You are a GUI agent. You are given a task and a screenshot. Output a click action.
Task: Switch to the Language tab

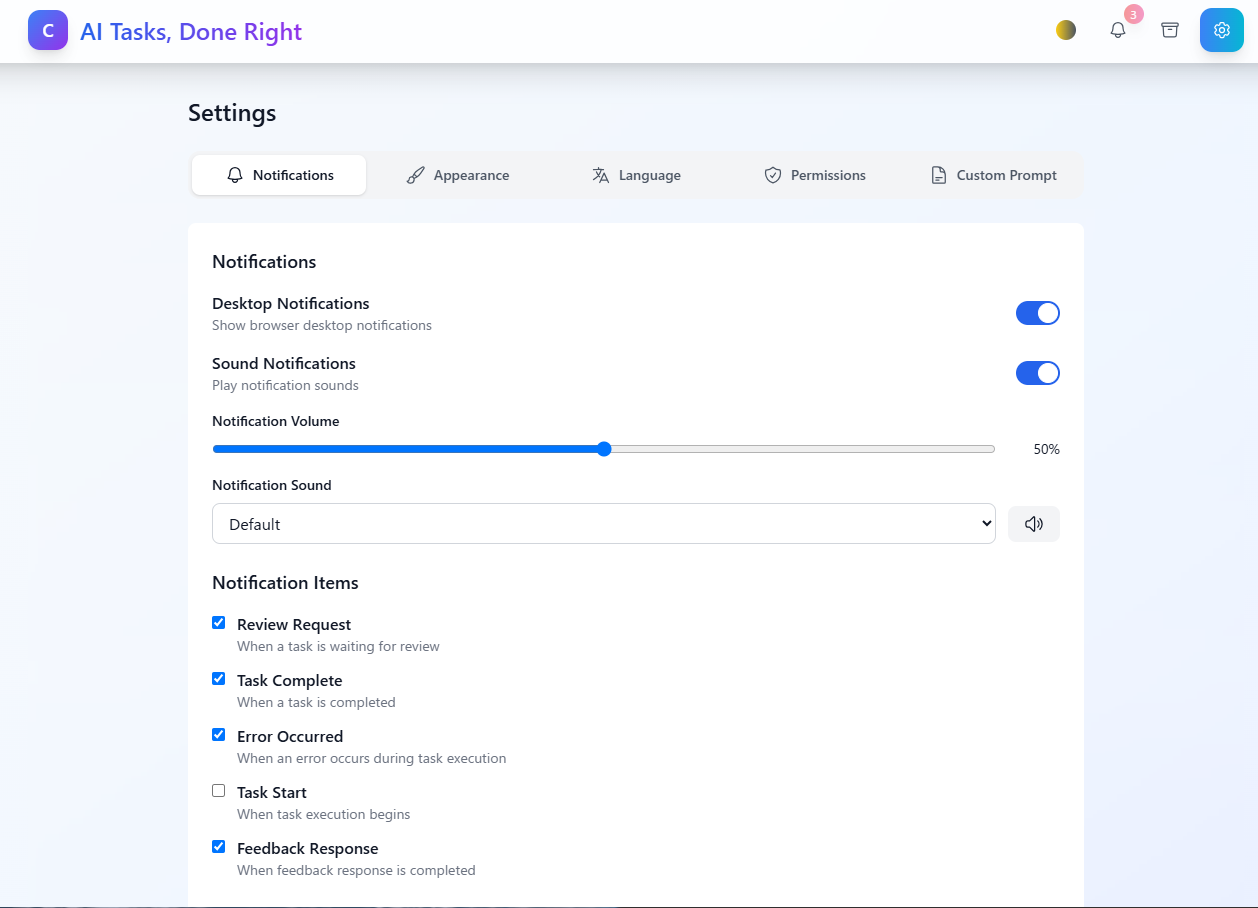tap(636, 175)
